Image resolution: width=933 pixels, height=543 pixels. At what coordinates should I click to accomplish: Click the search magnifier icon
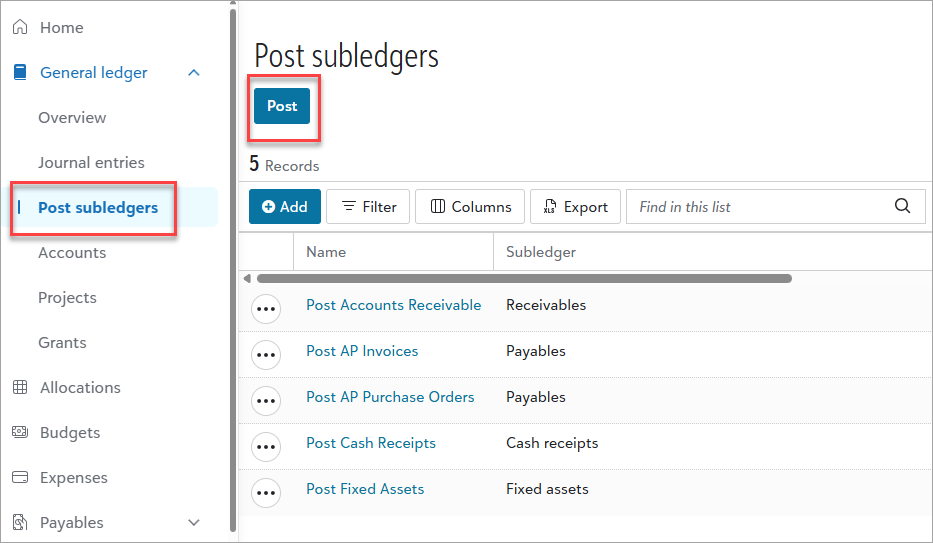[x=902, y=207]
